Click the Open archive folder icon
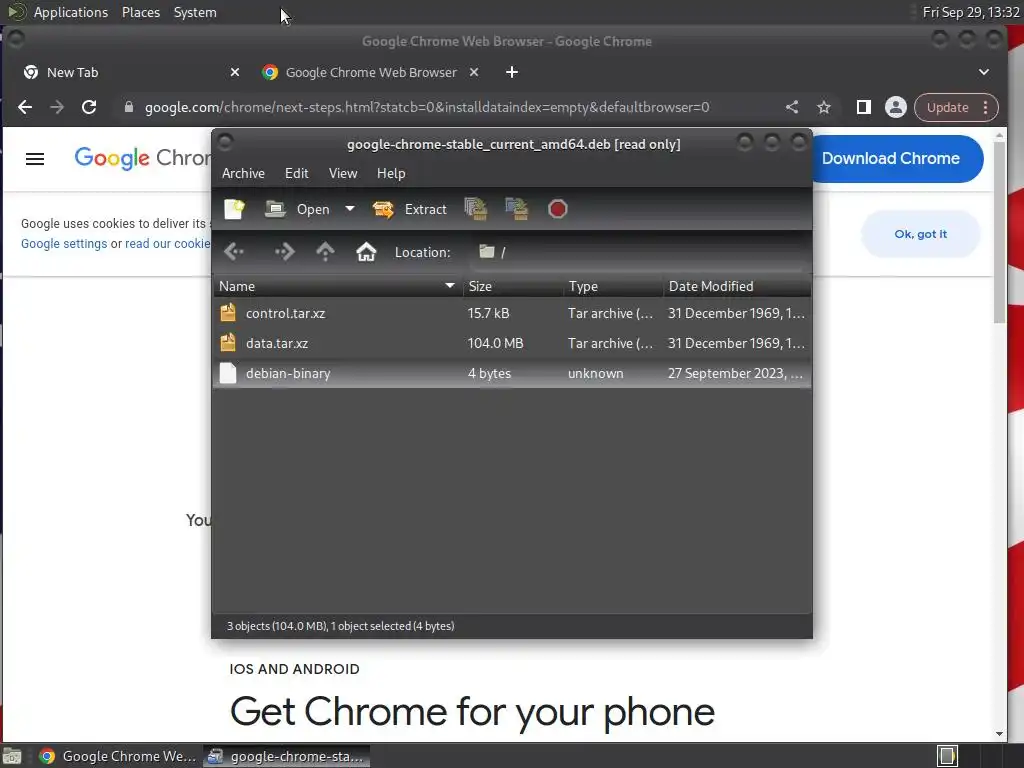 [275, 209]
